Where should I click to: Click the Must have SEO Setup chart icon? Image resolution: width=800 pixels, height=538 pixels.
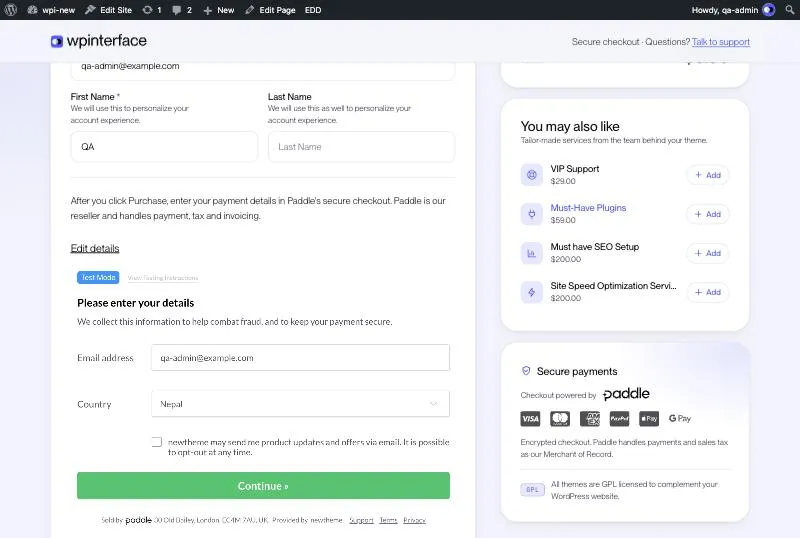[x=532, y=253]
